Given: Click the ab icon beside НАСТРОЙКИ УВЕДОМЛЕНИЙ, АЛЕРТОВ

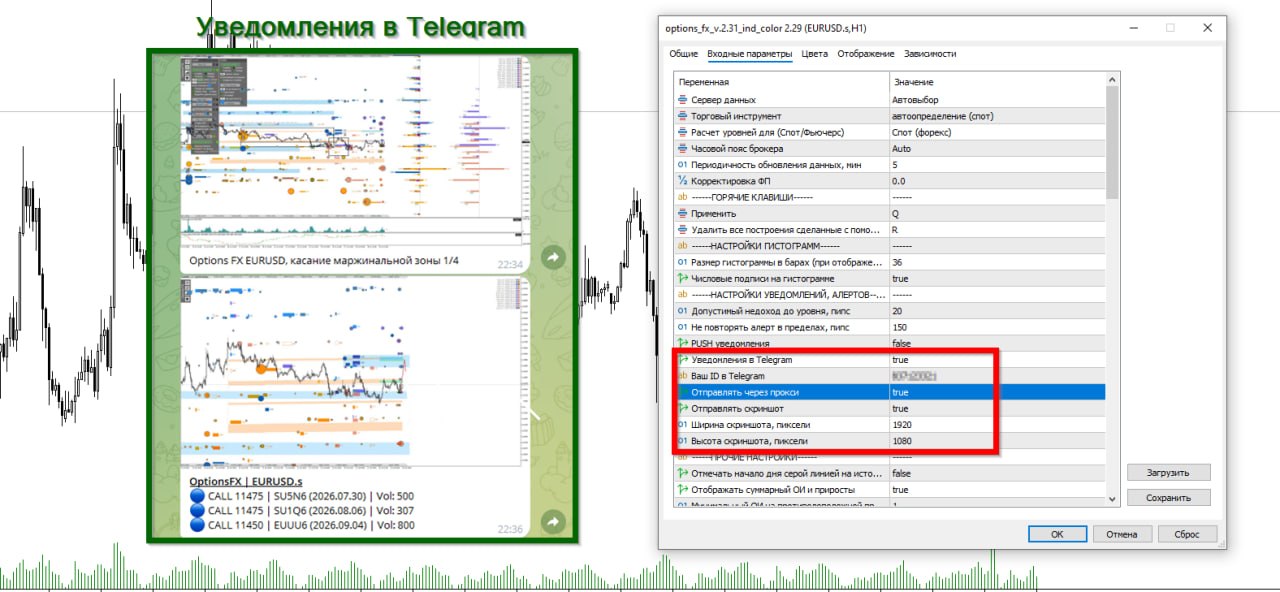Looking at the screenshot, I should tap(683, 295).
